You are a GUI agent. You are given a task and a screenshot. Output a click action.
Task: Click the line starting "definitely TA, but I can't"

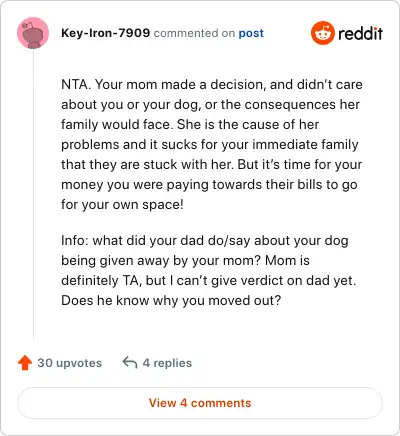click(209, 280)
